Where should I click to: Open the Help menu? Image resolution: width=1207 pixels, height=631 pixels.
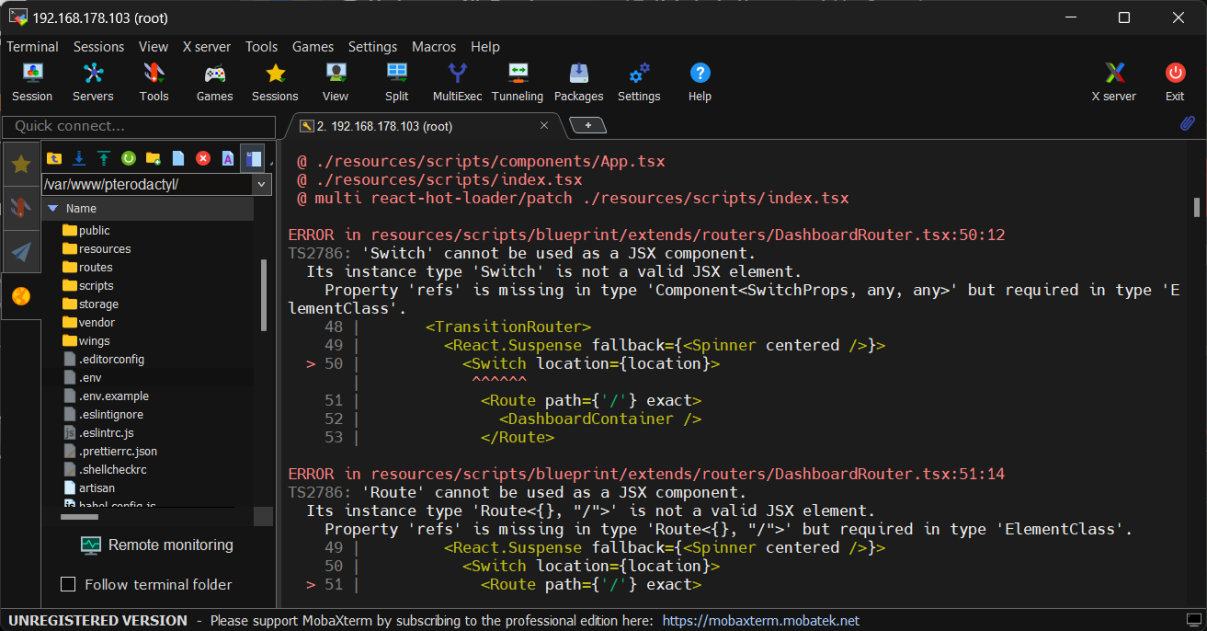coord(485,46)
